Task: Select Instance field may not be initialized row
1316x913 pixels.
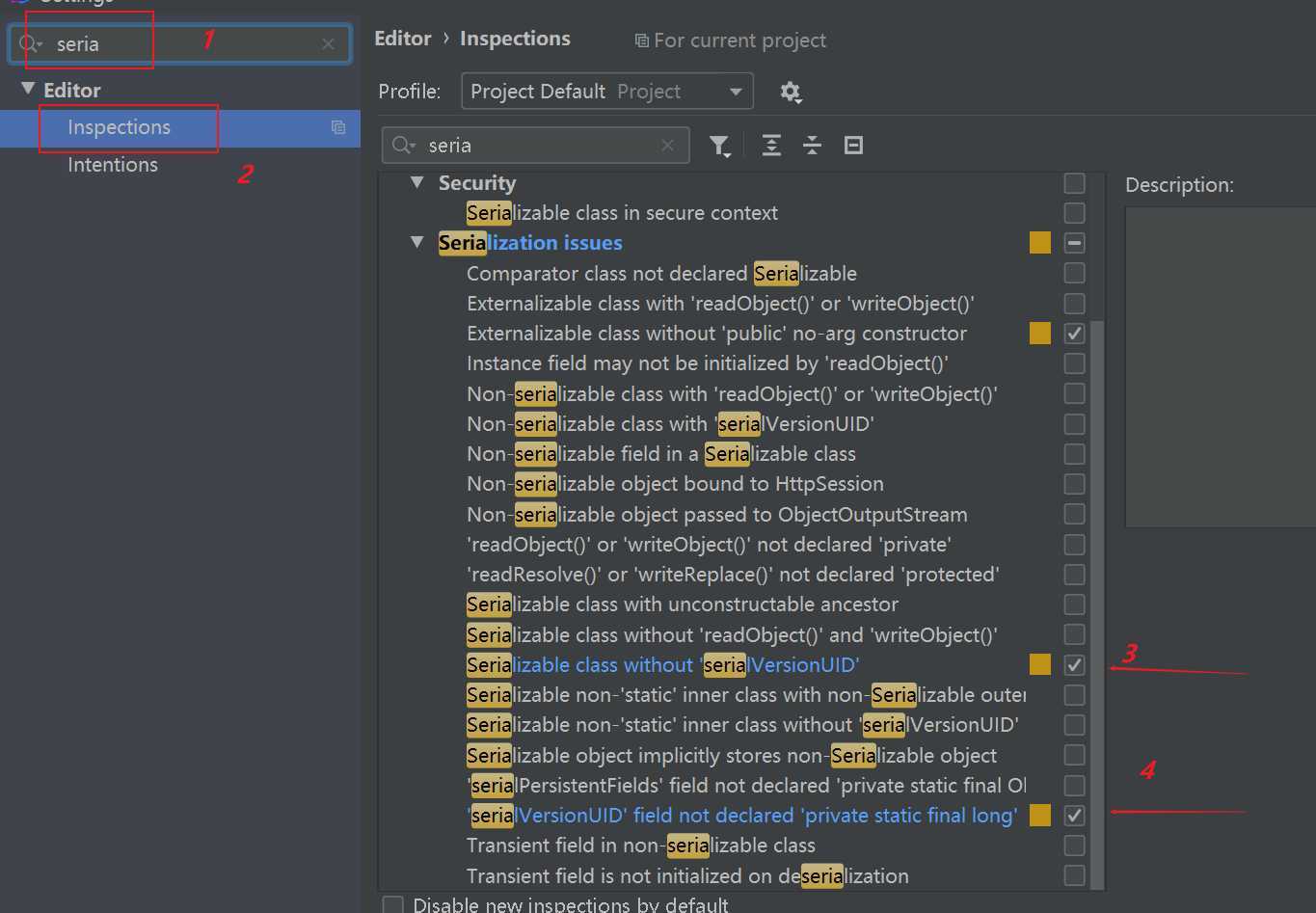Action: point(708,363)
